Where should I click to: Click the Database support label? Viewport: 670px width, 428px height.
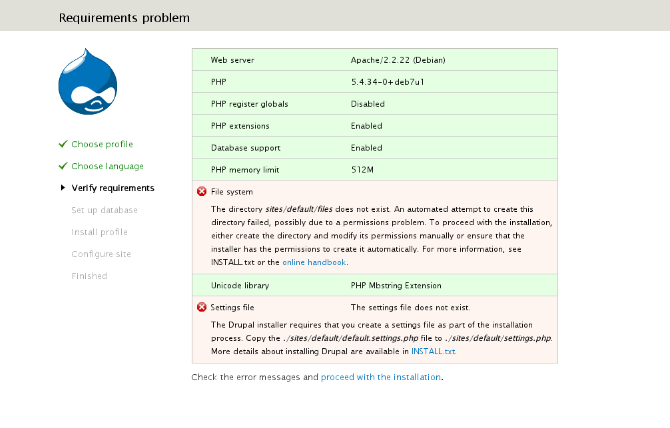pyautogui.click(x=246, y=148)
